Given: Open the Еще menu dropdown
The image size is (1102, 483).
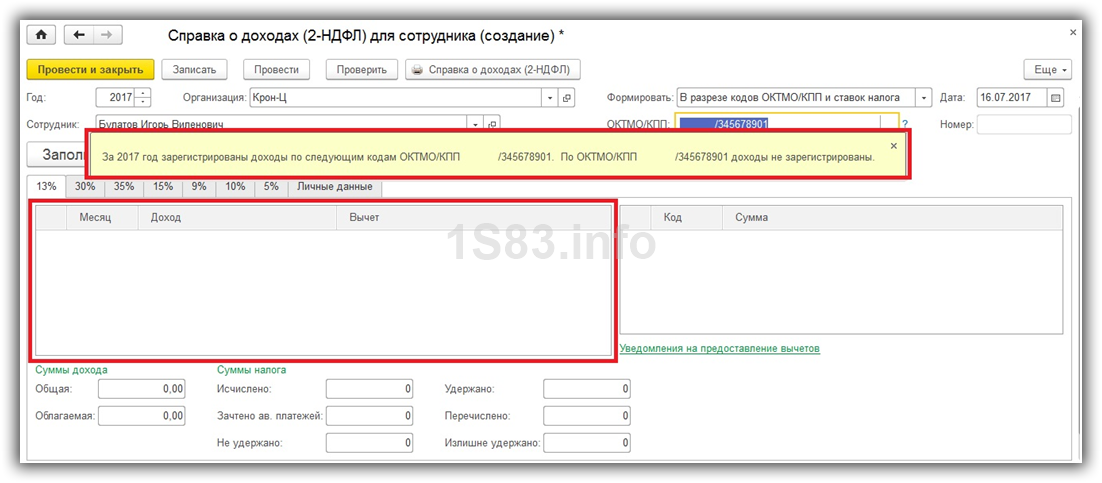Looking at the screenshot, I should click(x=1047, y=70).
